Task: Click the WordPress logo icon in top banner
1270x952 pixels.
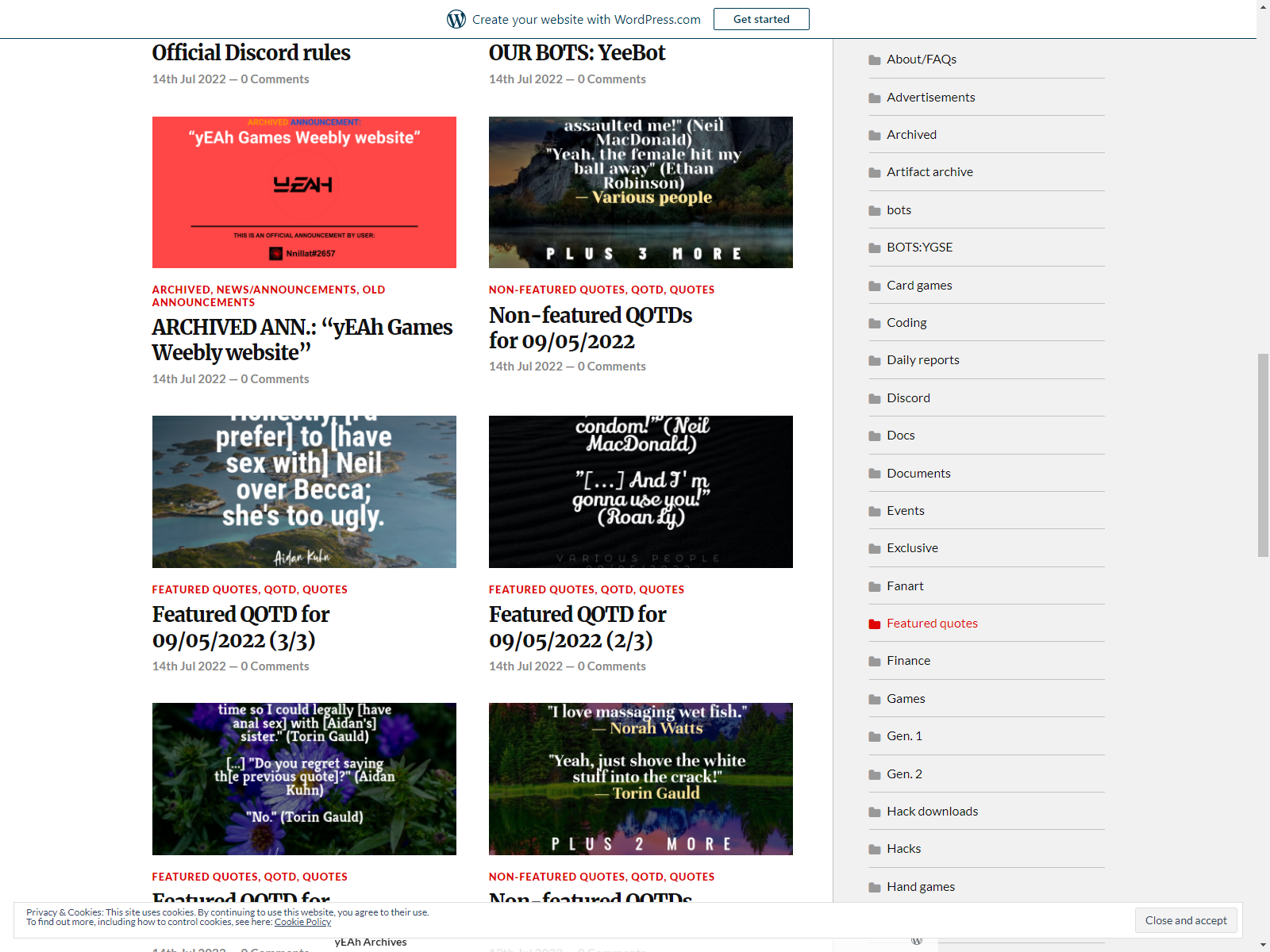Action: coord(456,19)
